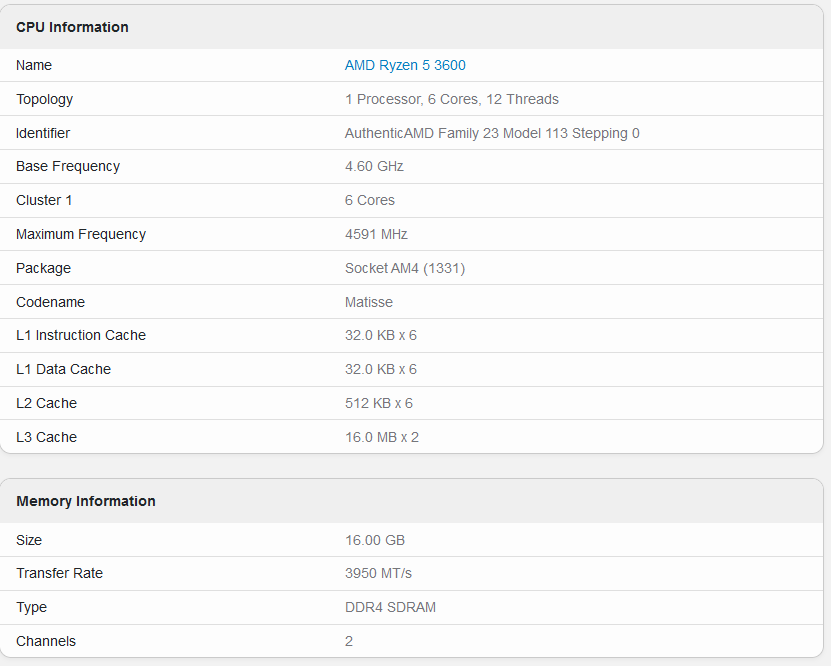Click the Socket AM4 (1331) package value
Screen dimensions: 831x666
coord(405,268)
